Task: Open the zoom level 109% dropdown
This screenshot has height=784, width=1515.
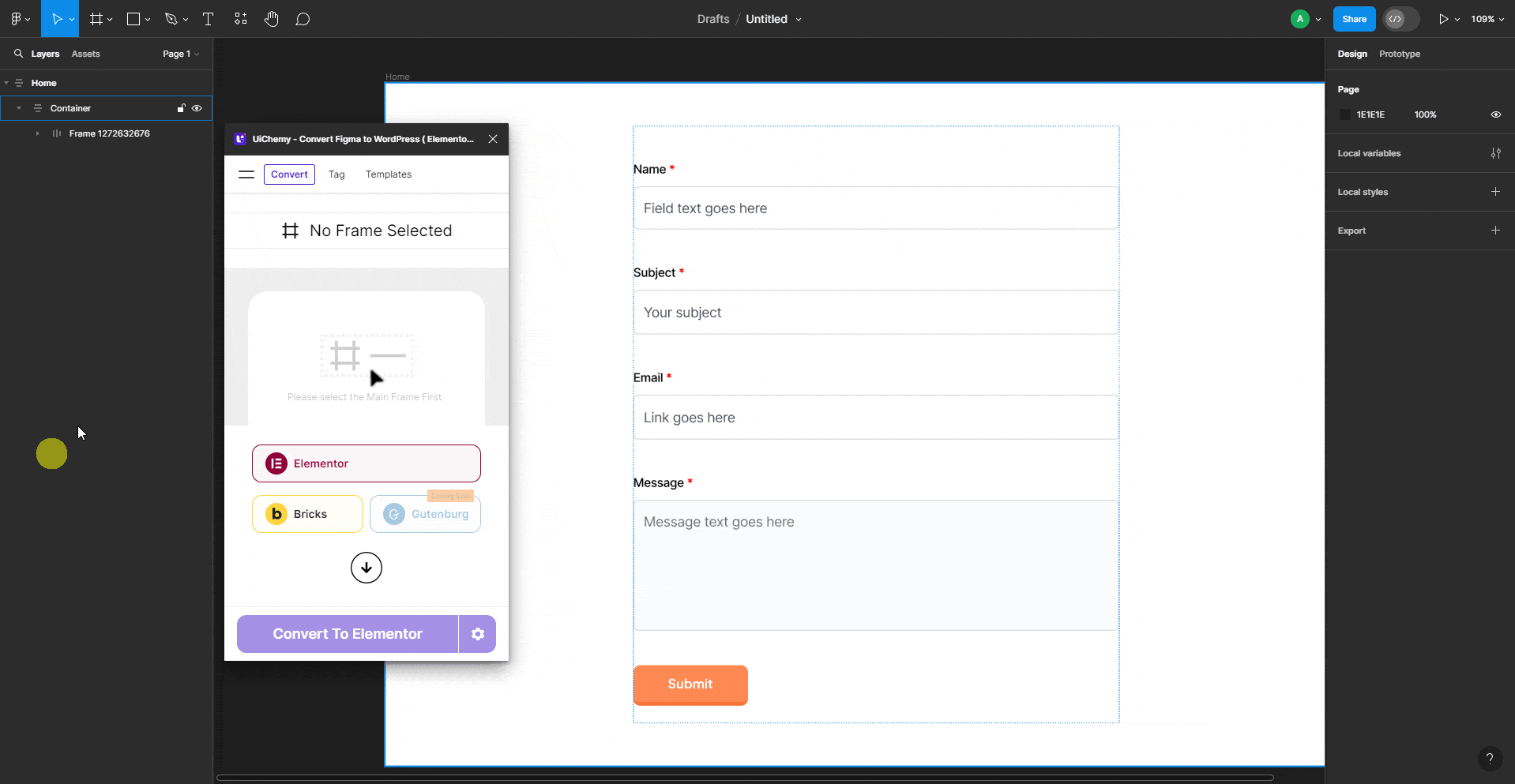Action: (x=1486, y=18)
